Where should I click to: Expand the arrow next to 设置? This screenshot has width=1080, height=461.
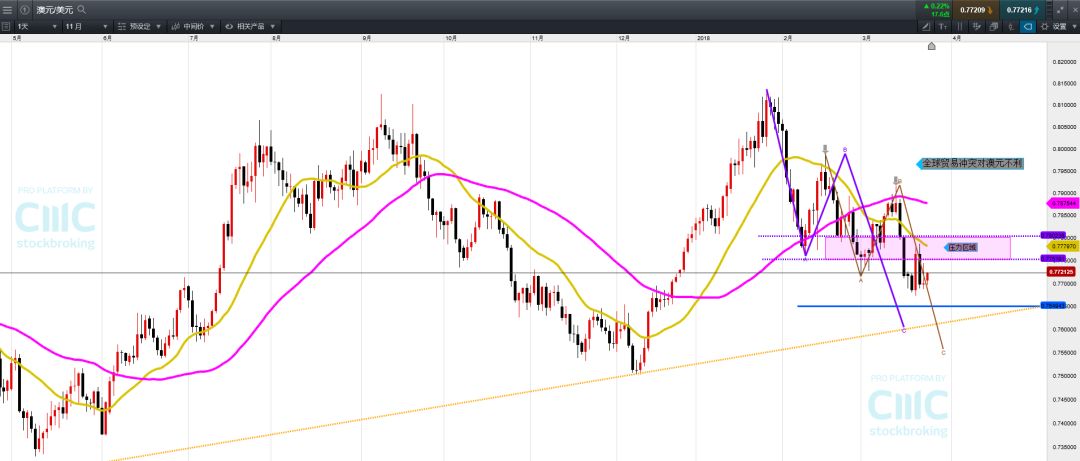pos(1074,26)
